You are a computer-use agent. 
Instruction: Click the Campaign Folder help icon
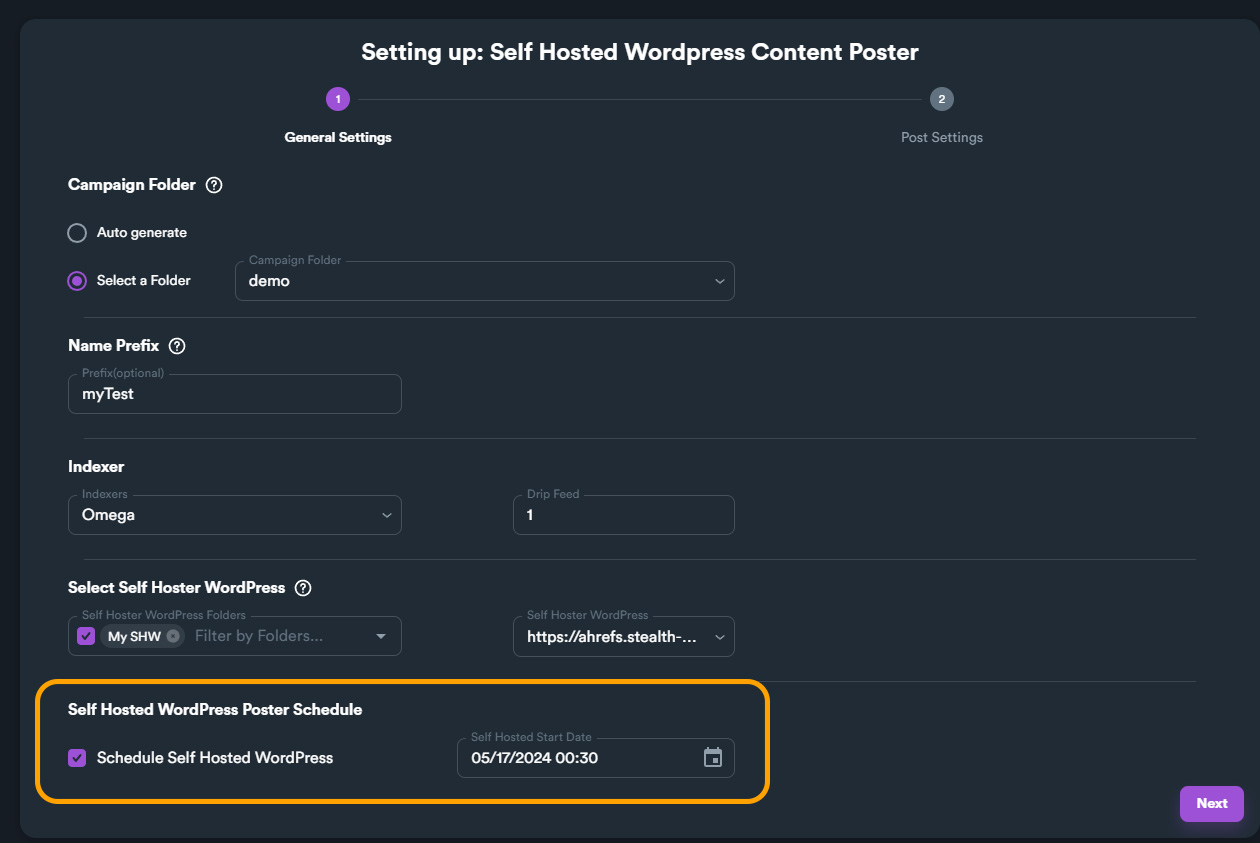pyautogui.click(x=214, y=185)
